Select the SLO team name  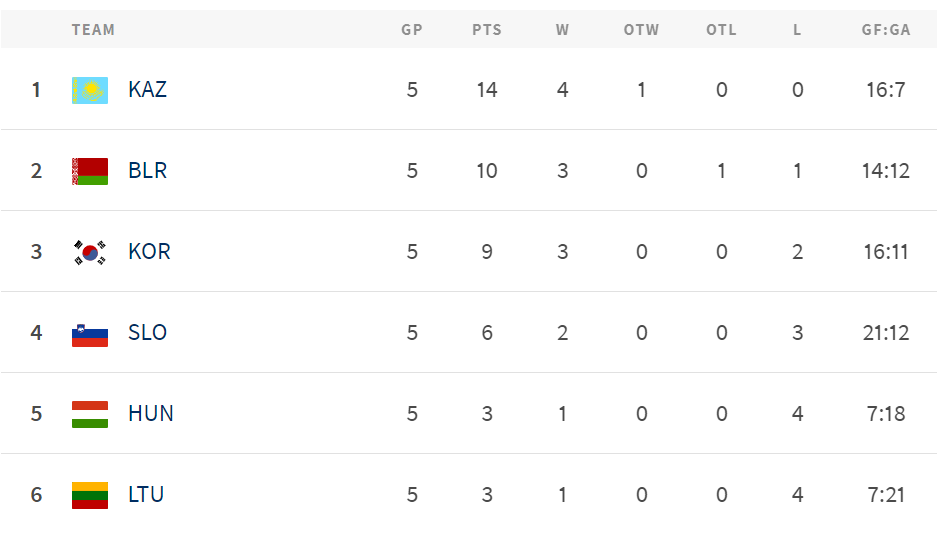coord(148,333)
